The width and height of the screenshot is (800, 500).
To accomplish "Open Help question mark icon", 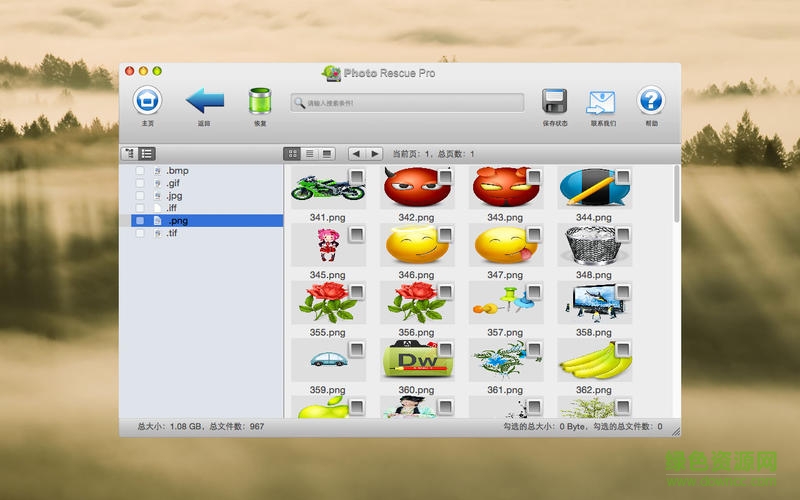I will coord(651,100).
